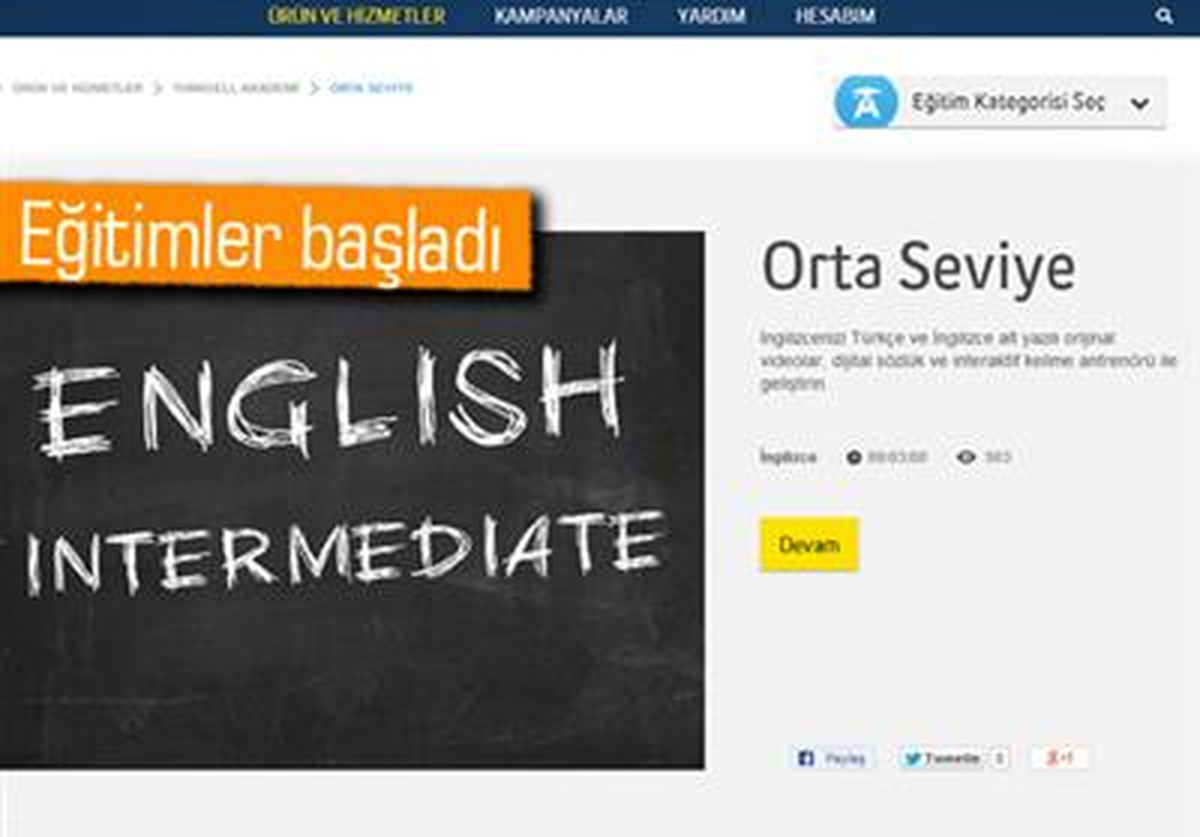The width and height of the screenshot is (1200, 837).
Task: Open the KAMPANYALAR menu
Action: click(561, 16)
